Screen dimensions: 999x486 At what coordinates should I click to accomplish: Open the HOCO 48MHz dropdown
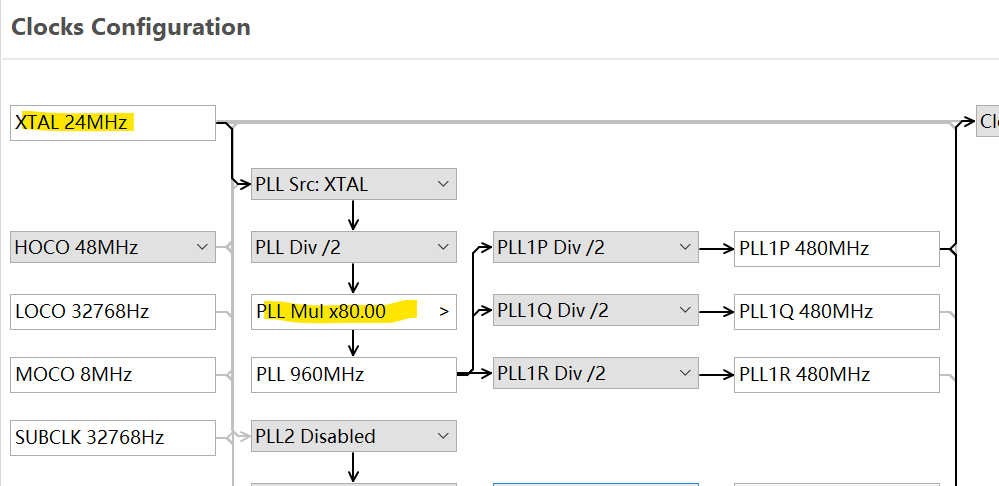tap(113, 247)
